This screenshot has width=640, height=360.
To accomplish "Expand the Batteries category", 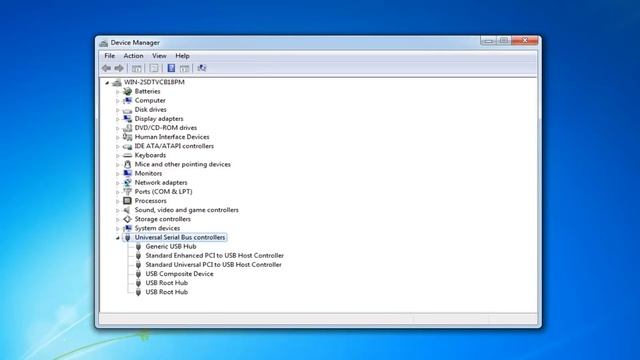I will (x=118, y=92).
